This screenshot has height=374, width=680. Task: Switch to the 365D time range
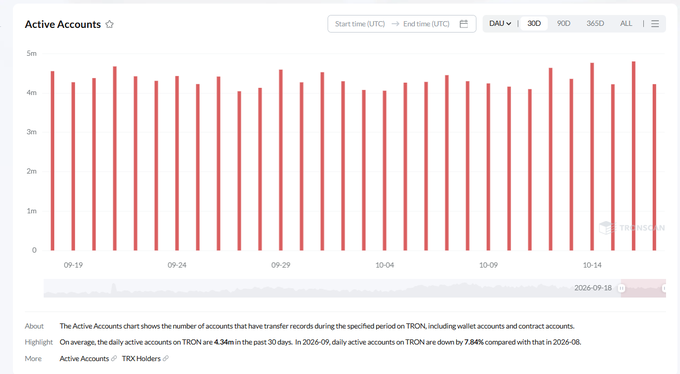pos(595,23)
